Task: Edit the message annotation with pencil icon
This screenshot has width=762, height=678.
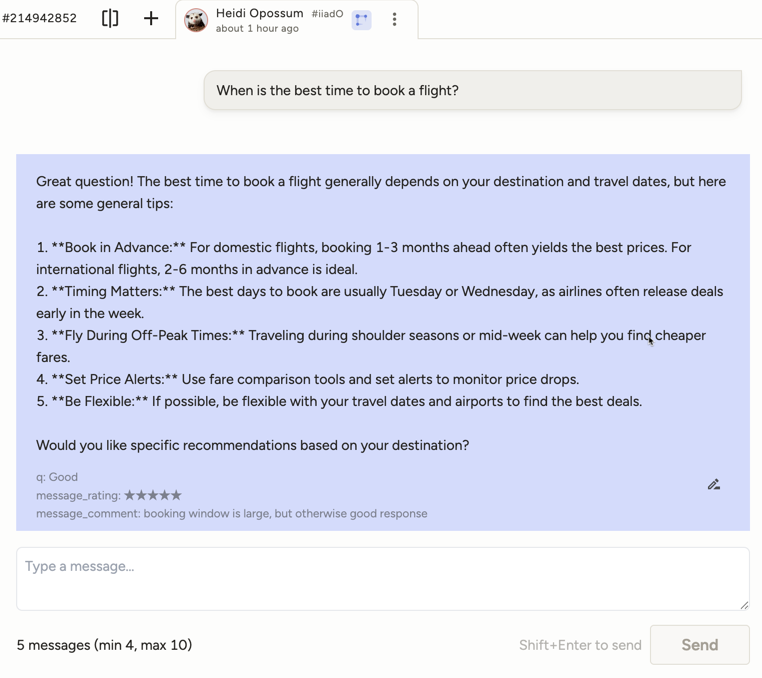Action: (713, 484)
